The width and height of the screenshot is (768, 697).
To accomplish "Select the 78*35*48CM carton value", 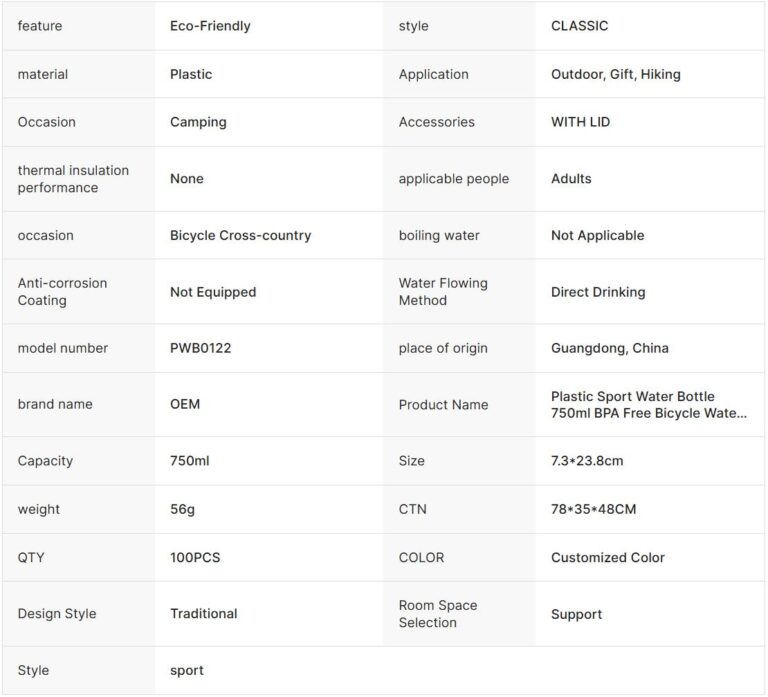I will click(593, 509).
